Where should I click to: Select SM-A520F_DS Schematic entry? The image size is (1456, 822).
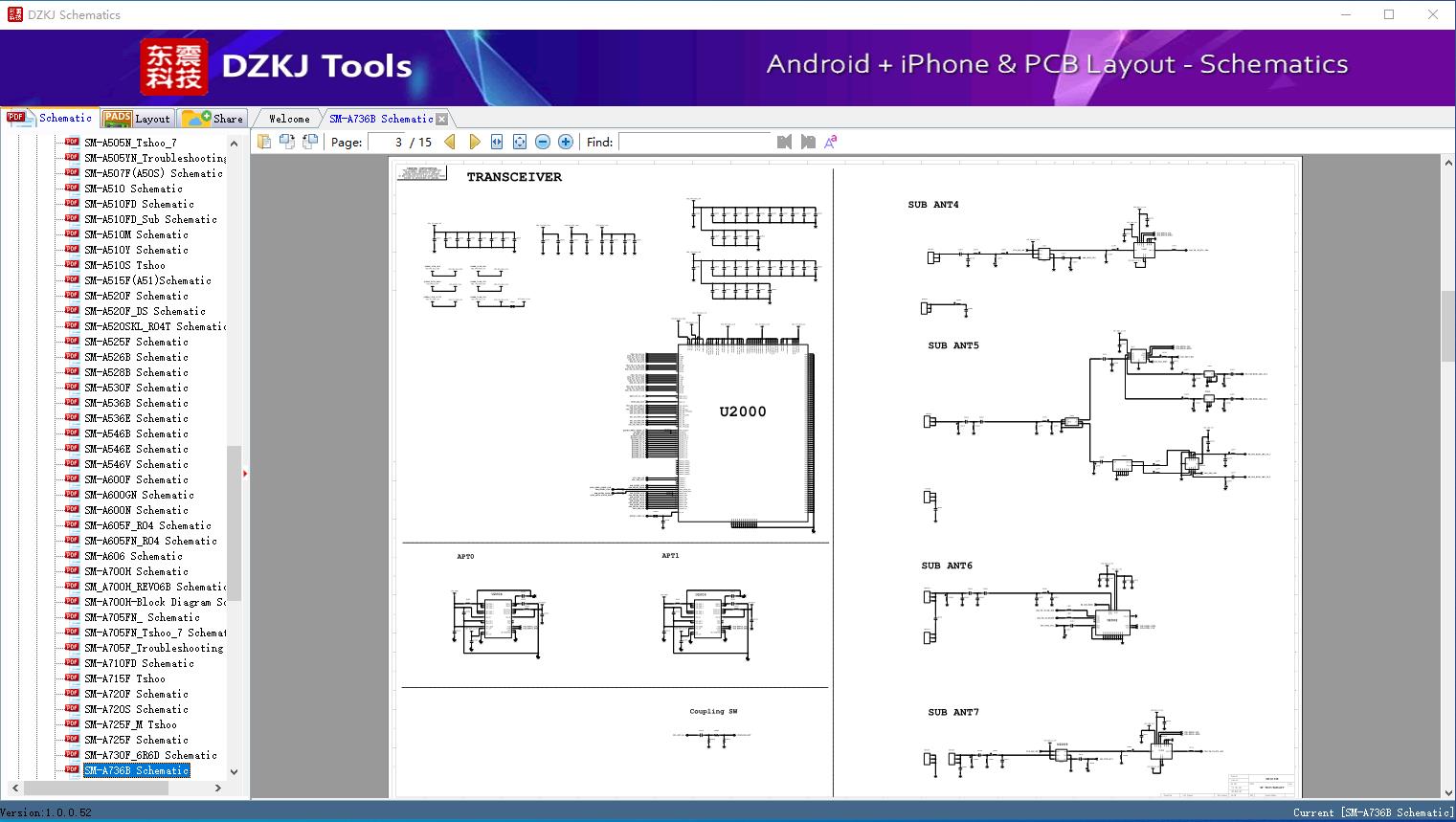click(145, 311)
